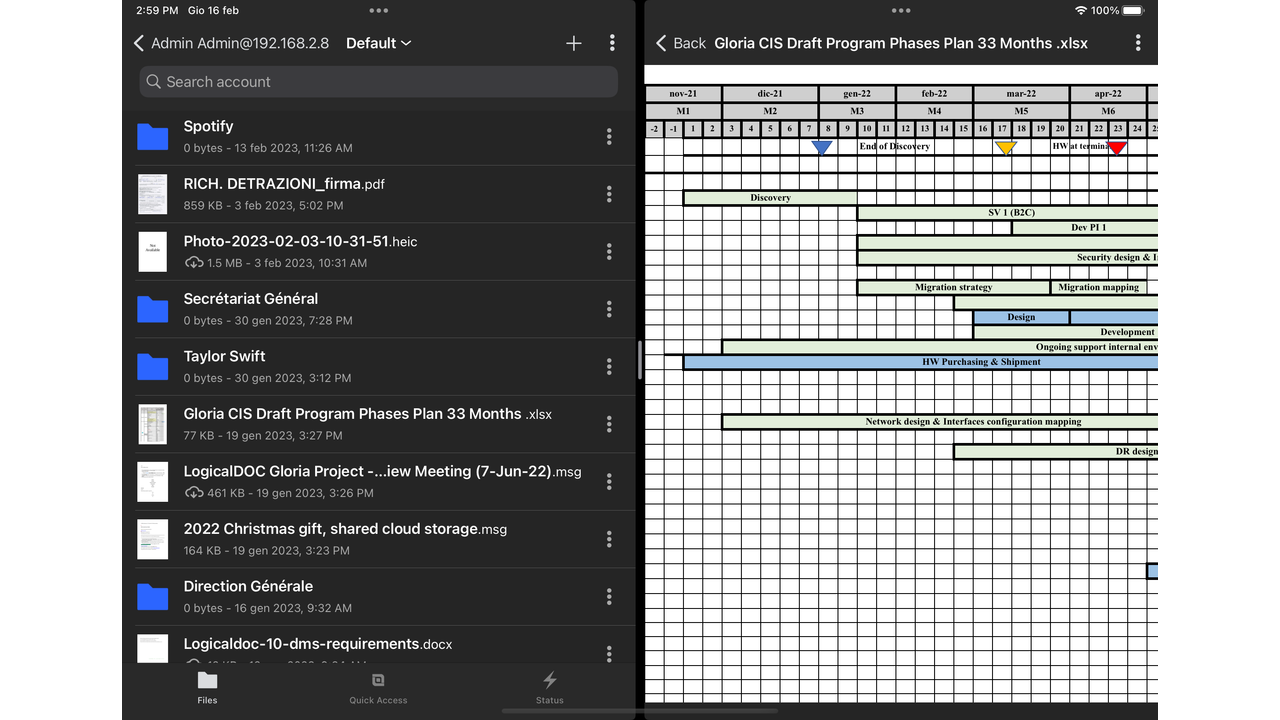Open options menu for the Spotify folder
The height and width of the screenshot is (720, 1280).
coord(609,136)
